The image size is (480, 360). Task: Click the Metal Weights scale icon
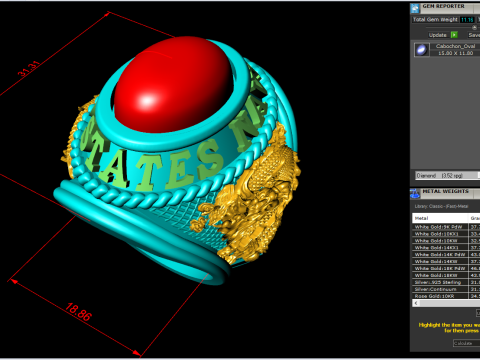(x=415, y=193)
